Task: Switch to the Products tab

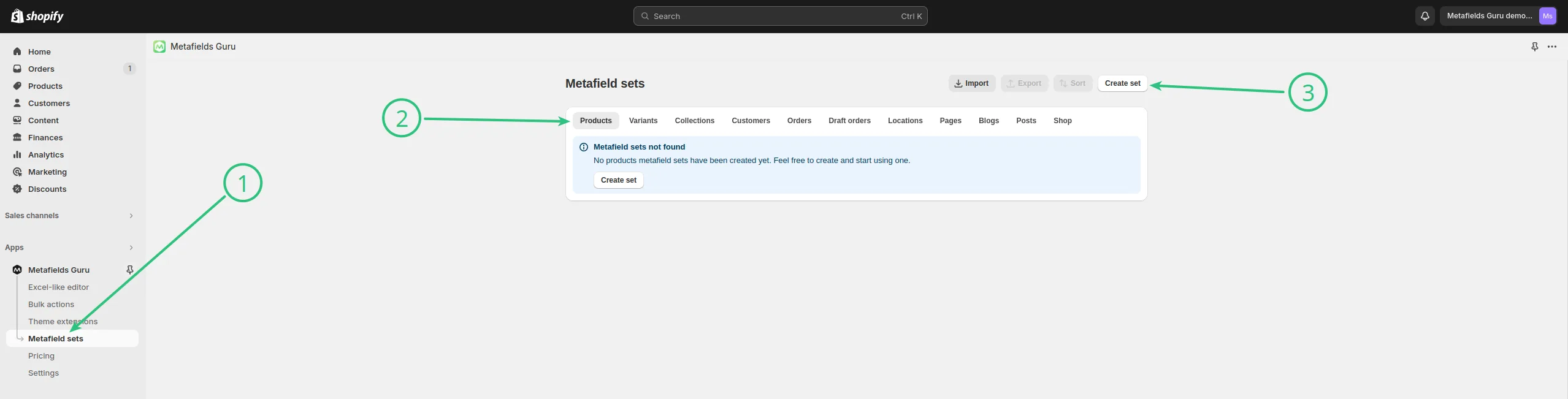Action: pos(596,121)
